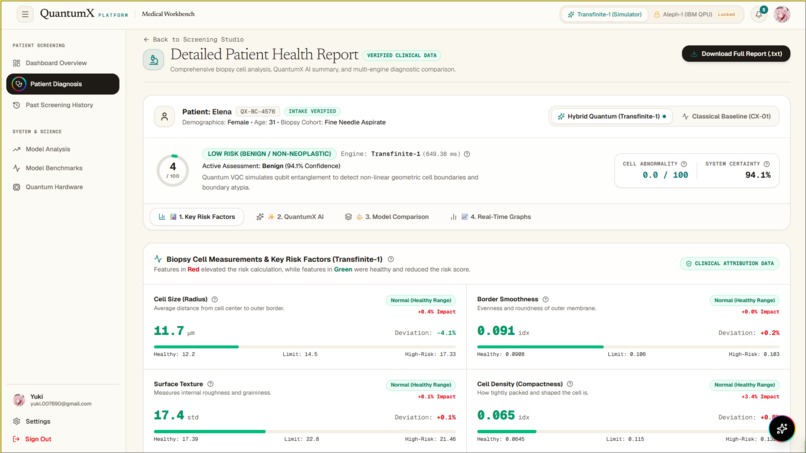
Task: Select locked Aleph-1 (IBM QPU) engine
Action: (694, 14)
